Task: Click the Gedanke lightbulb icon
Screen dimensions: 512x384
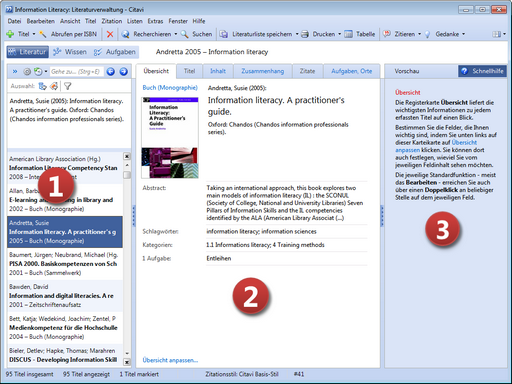Action: (427, 34)
